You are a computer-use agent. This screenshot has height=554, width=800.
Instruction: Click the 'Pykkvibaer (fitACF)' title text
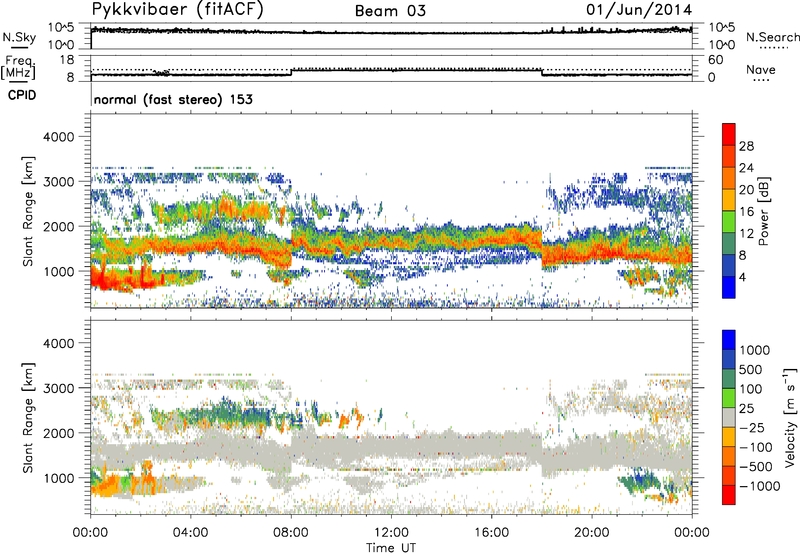click(x=177, y=9)
